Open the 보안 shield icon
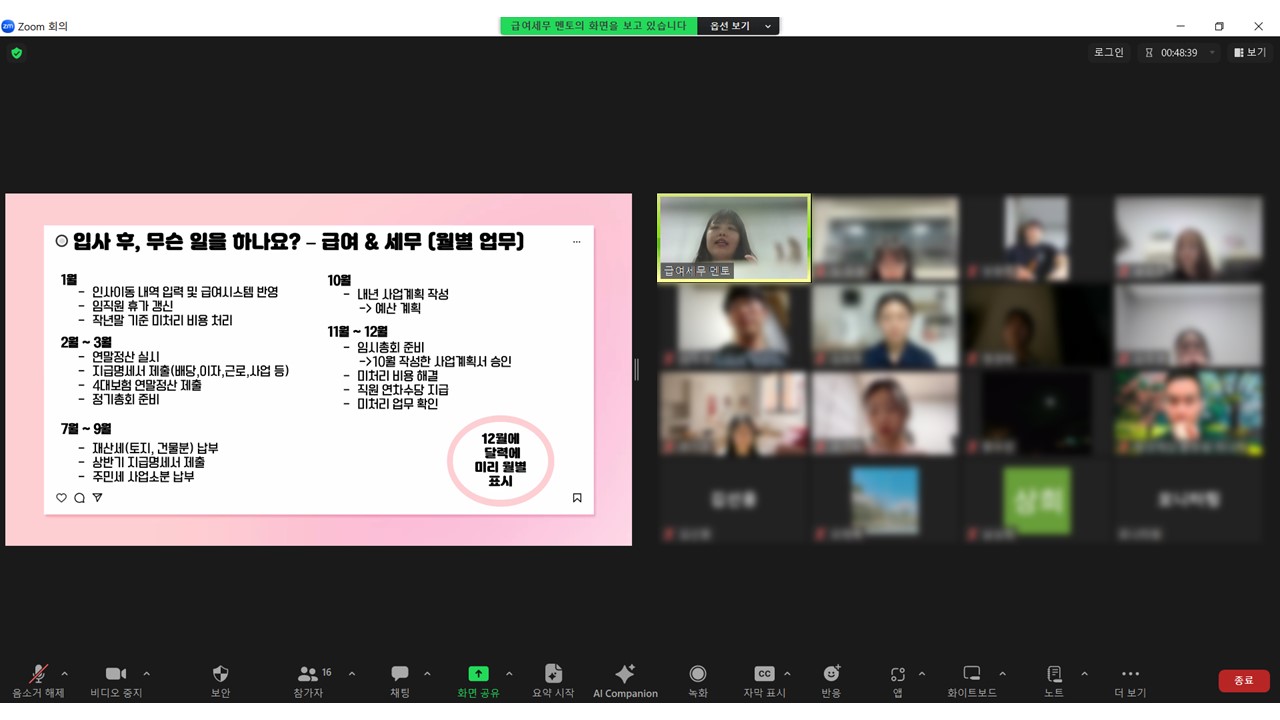 [x=221, y=674]
